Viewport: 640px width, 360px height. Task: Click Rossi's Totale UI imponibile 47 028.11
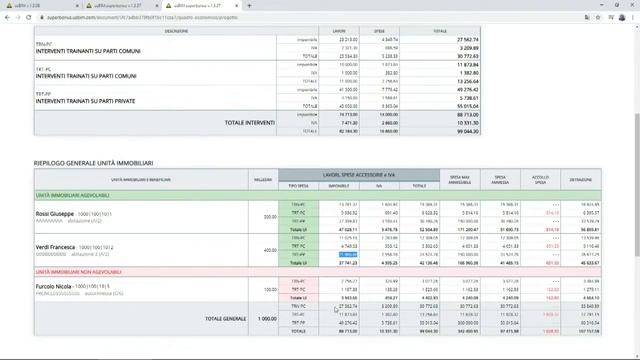click(x=348, y=230)
